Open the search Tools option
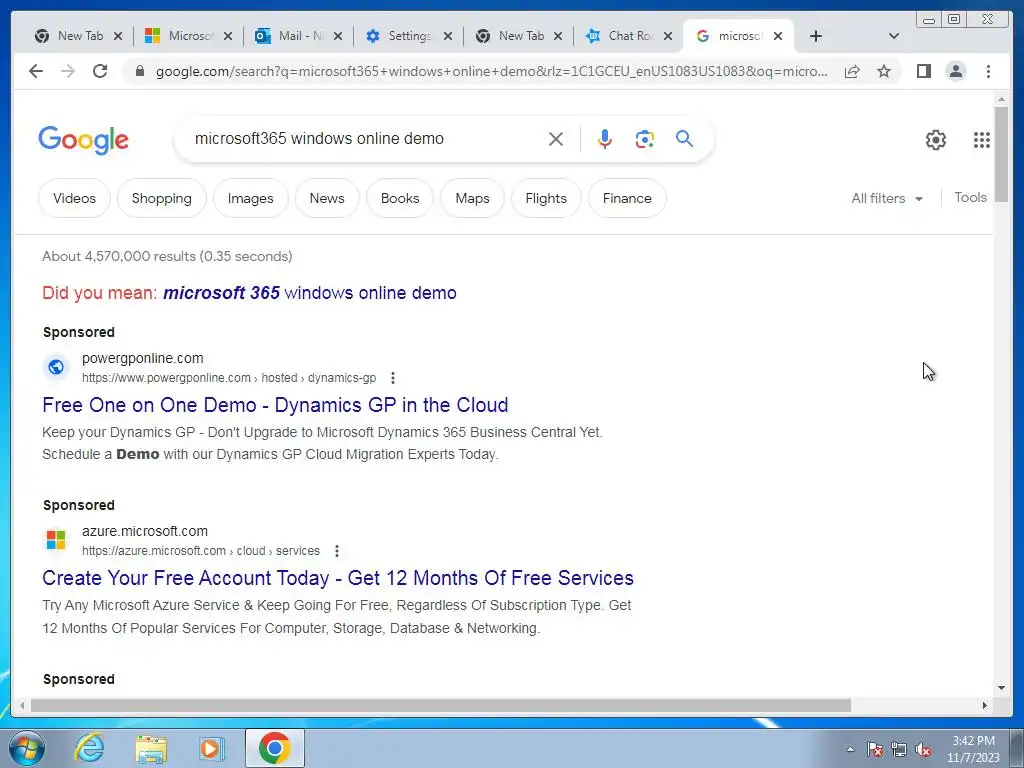 970,197
